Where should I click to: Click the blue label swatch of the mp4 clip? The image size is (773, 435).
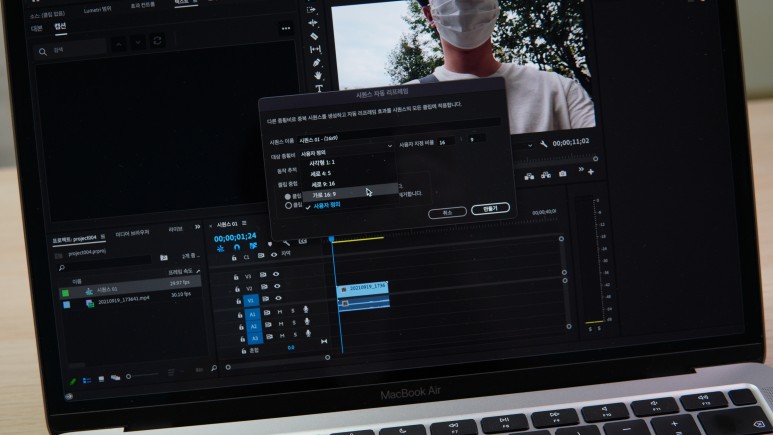(67, 305)
